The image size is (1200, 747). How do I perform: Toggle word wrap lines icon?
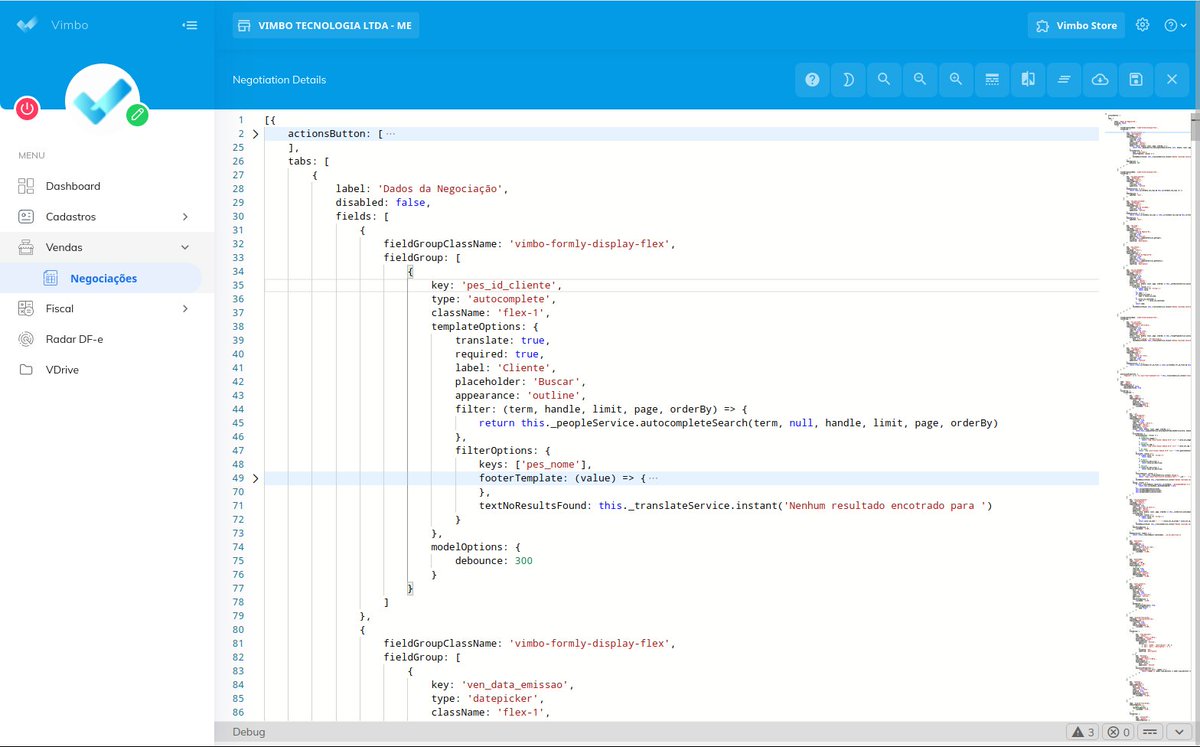pos(1064,80)
